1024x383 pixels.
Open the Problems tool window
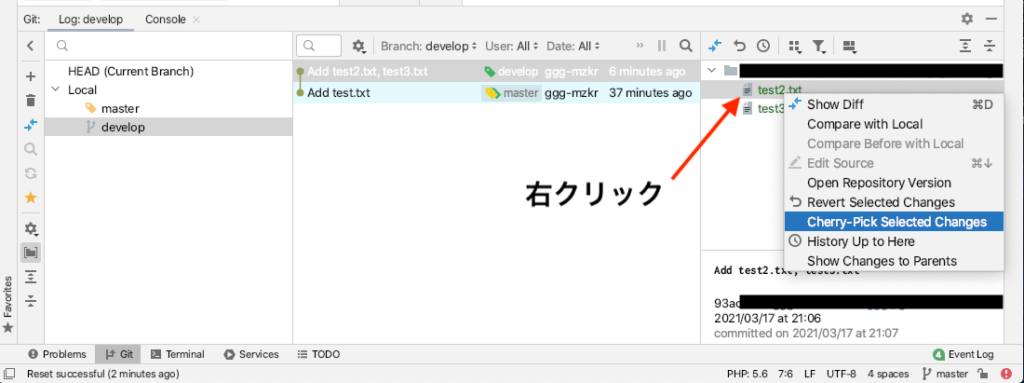pyautogui.click(x=57, y=354)
